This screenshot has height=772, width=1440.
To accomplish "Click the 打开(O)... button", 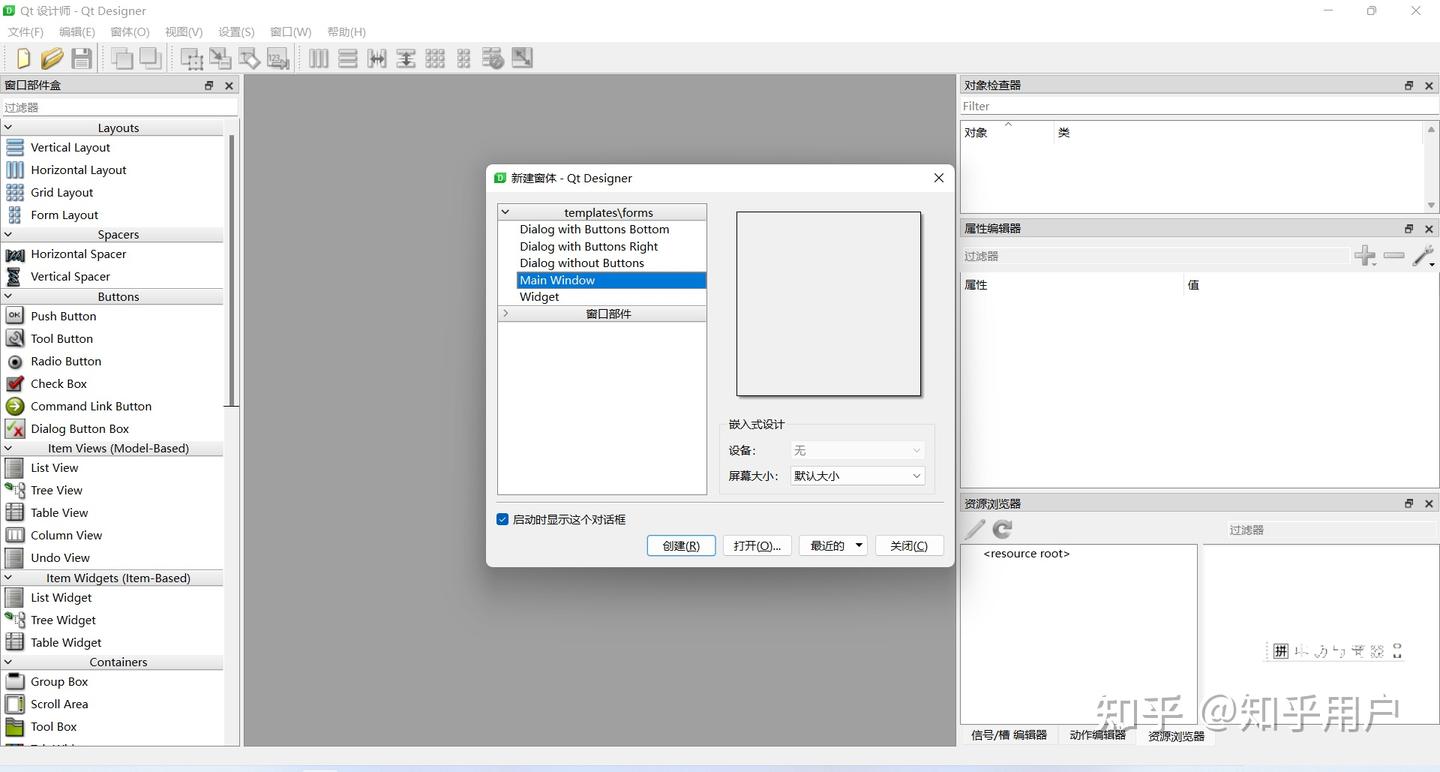I will point(757,545).
